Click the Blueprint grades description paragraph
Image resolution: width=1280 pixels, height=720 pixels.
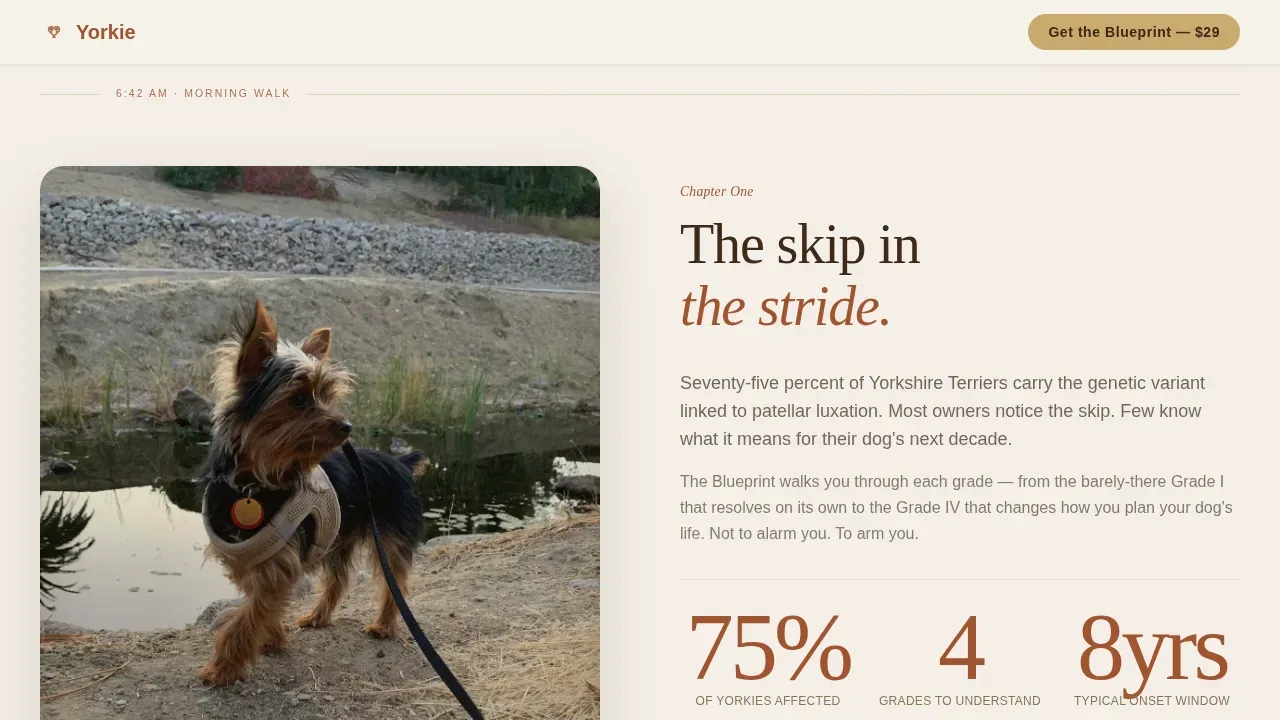957,507
